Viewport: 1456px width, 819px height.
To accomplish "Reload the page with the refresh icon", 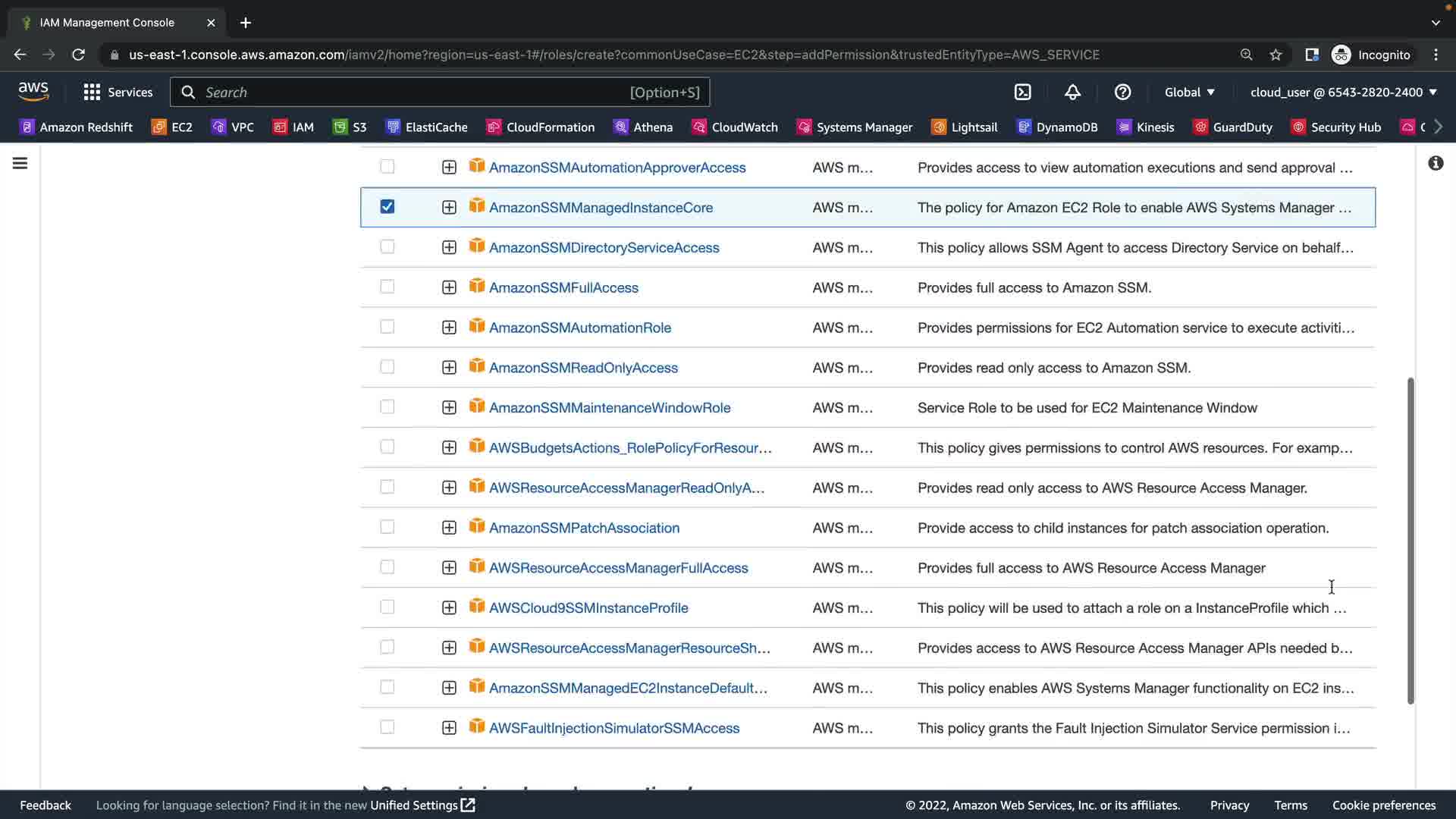I will [x=78, y=55].
